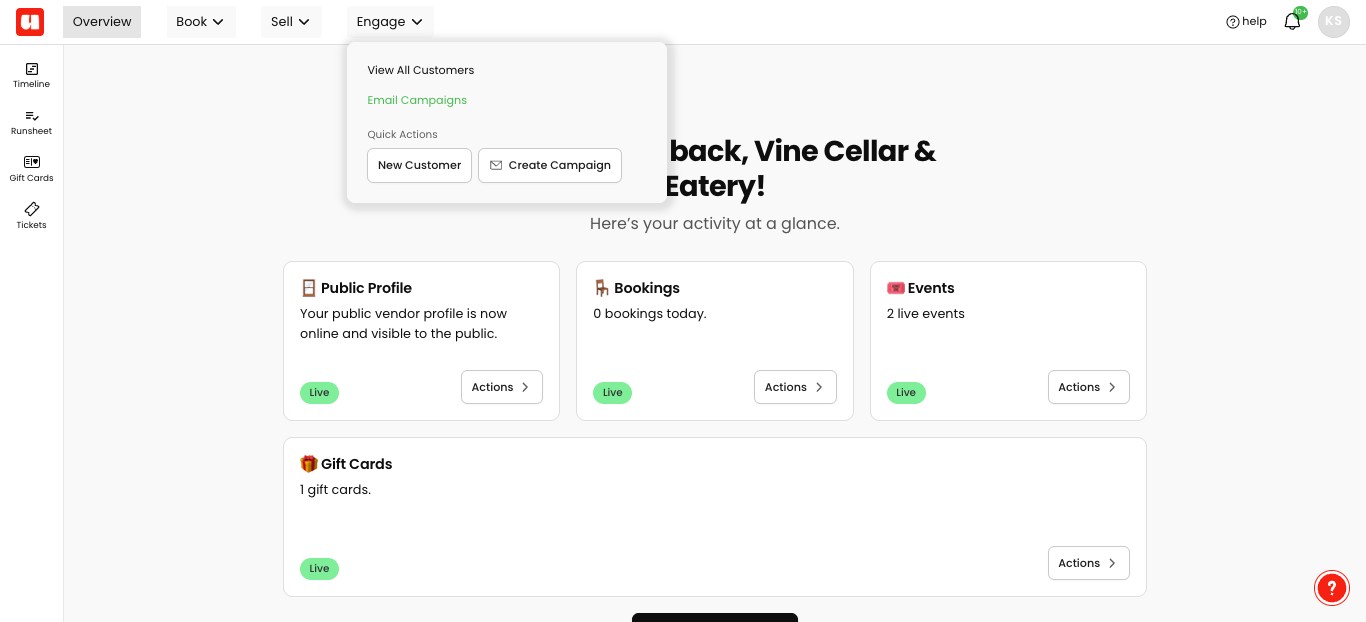Click the help link in top bar
The height and width of the screenshot is (622, 1366).
click(x=1246, y=22)
